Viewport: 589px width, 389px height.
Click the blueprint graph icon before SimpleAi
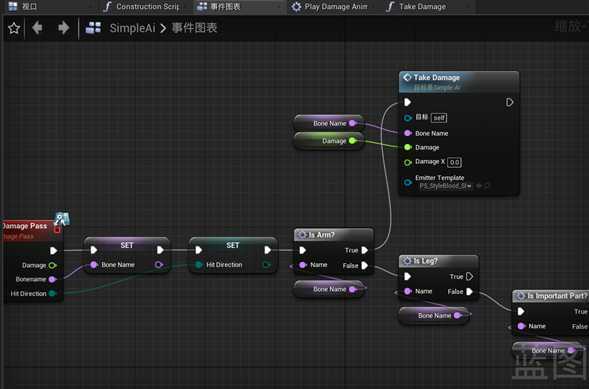(93, 28)
